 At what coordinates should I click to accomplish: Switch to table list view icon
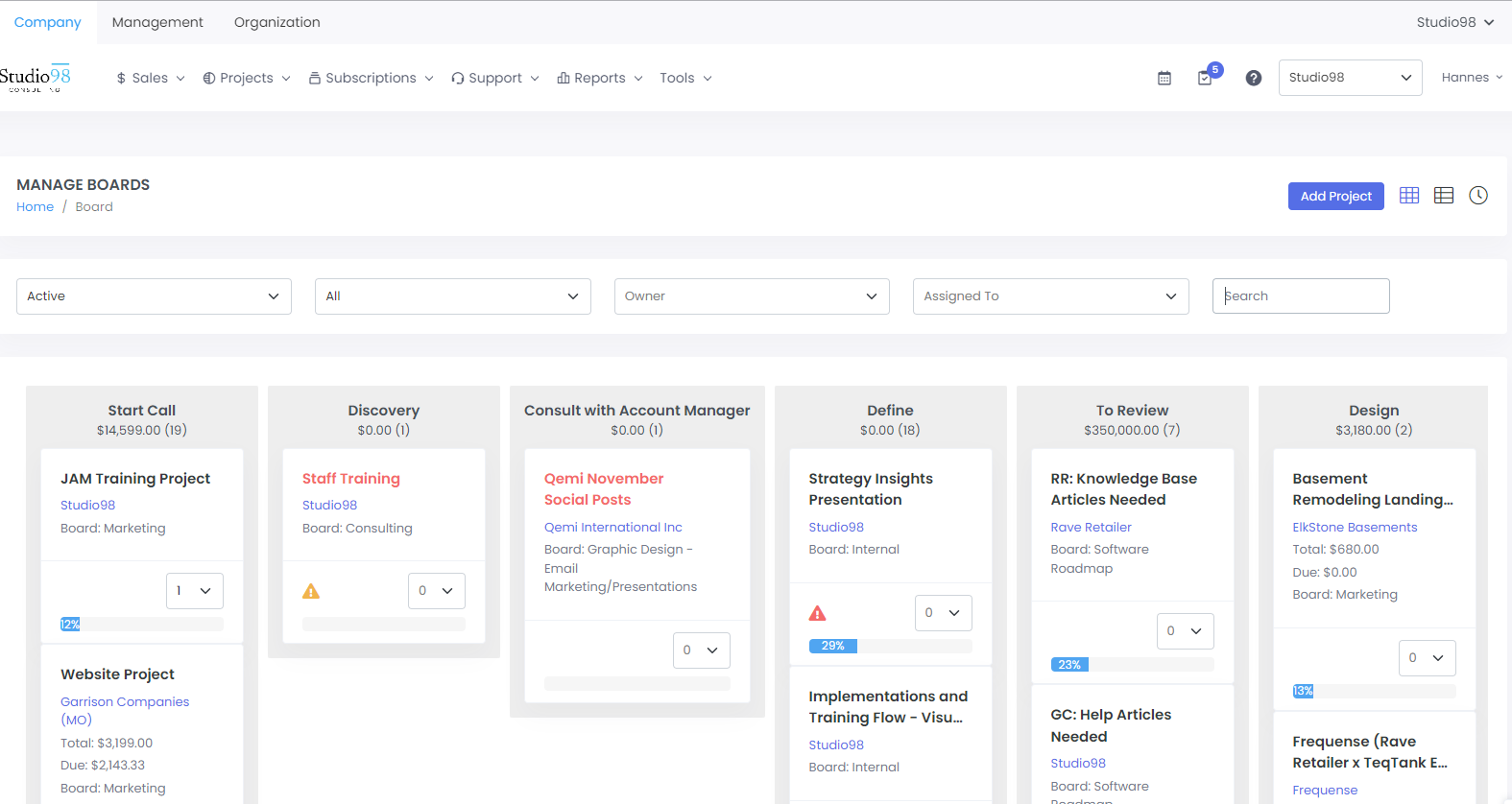1443,196
